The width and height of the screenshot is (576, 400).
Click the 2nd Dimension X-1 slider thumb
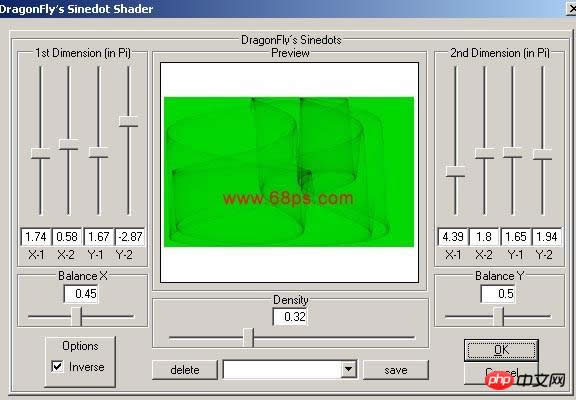456,171
